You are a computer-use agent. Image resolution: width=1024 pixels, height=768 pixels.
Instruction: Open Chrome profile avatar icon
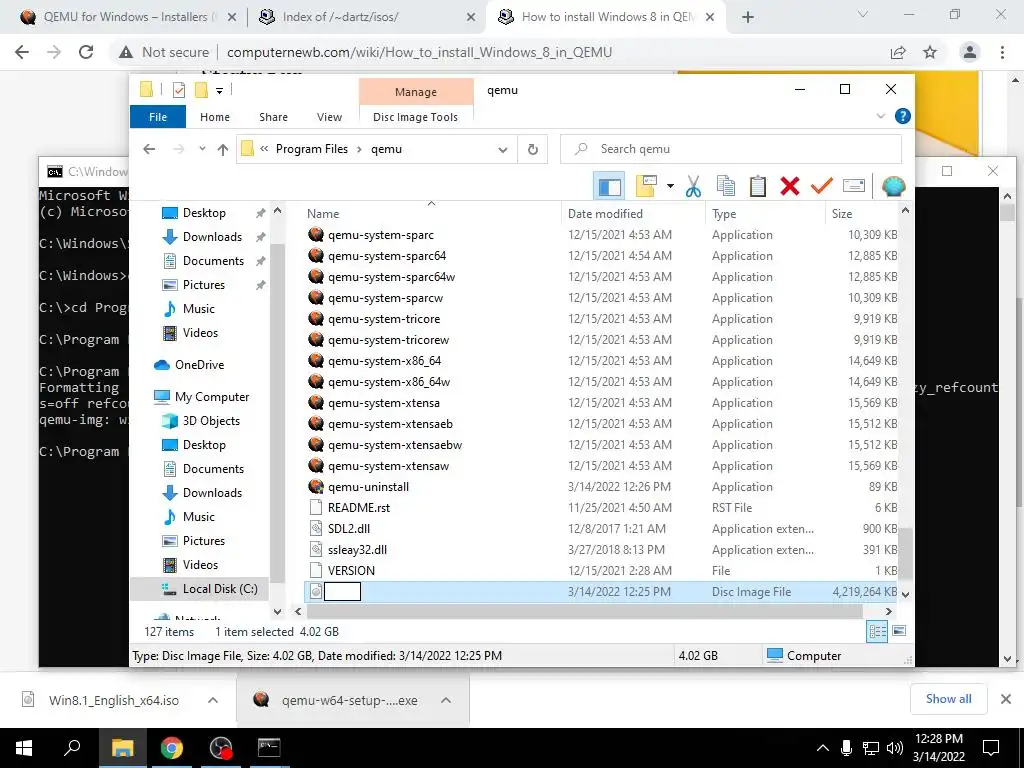tap(970, 52)
